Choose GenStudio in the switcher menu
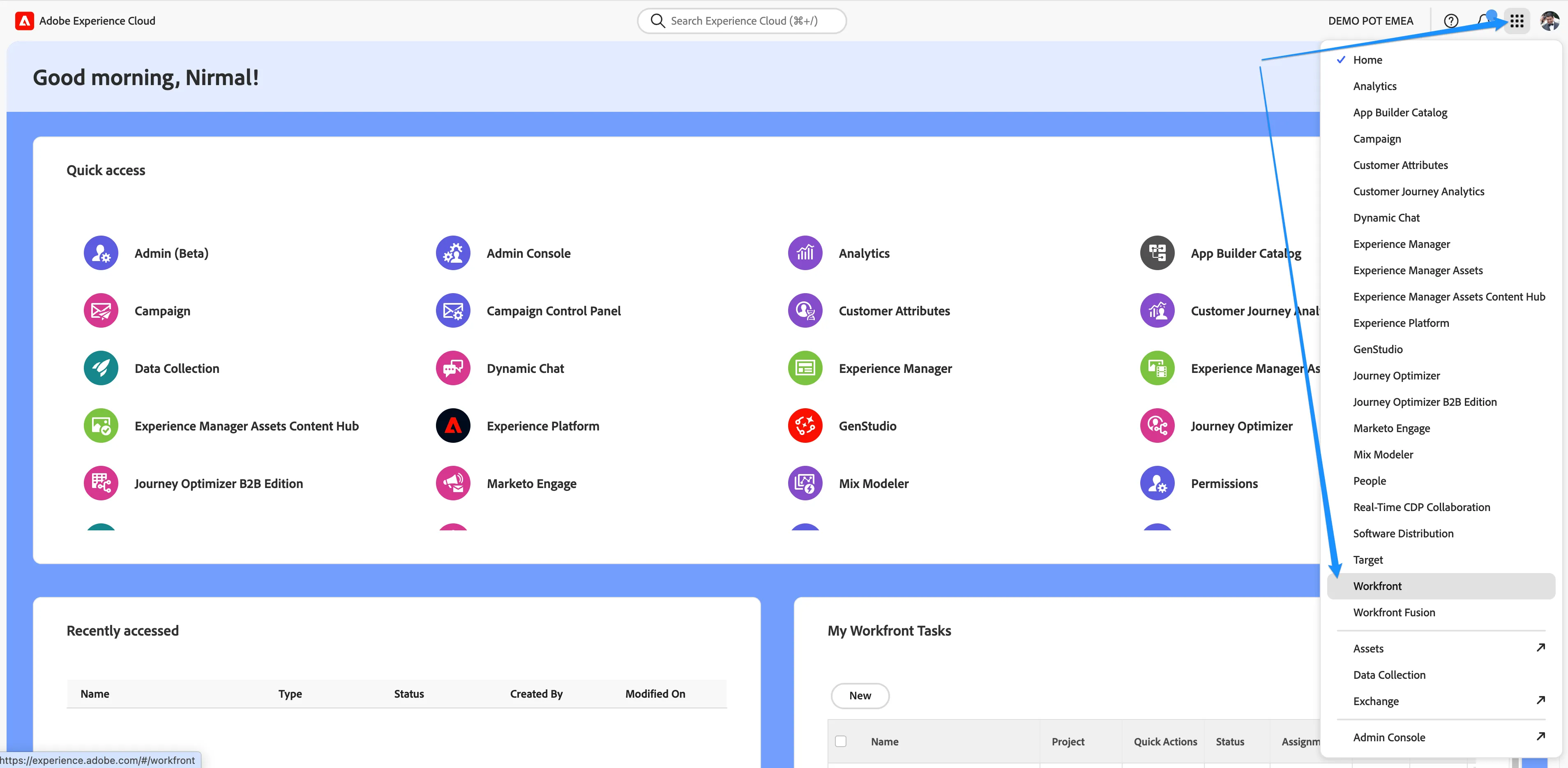 coord(1440,349)
